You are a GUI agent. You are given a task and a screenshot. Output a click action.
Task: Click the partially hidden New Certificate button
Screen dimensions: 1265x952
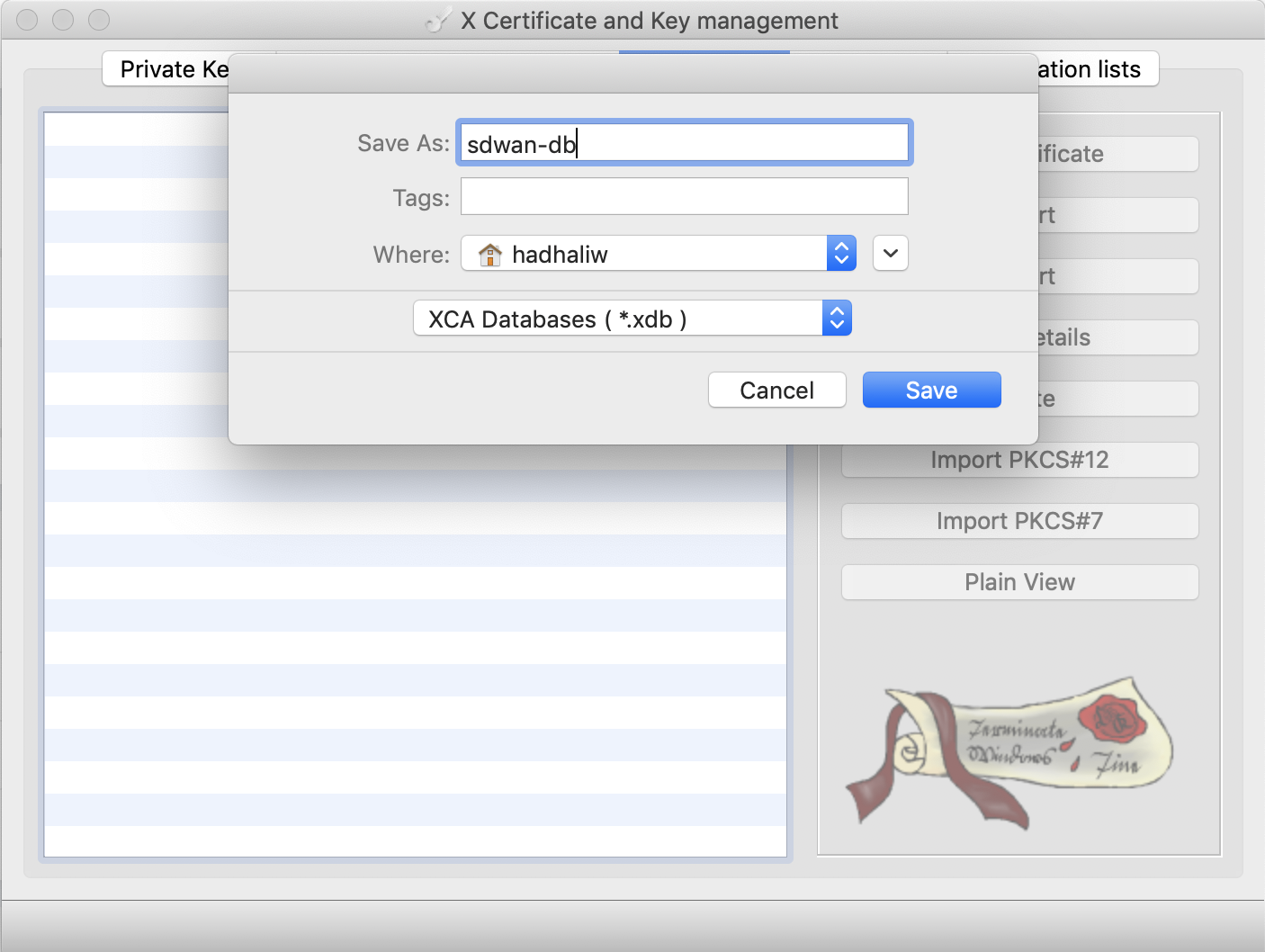pyautogui.click(x=1116, y=154)
